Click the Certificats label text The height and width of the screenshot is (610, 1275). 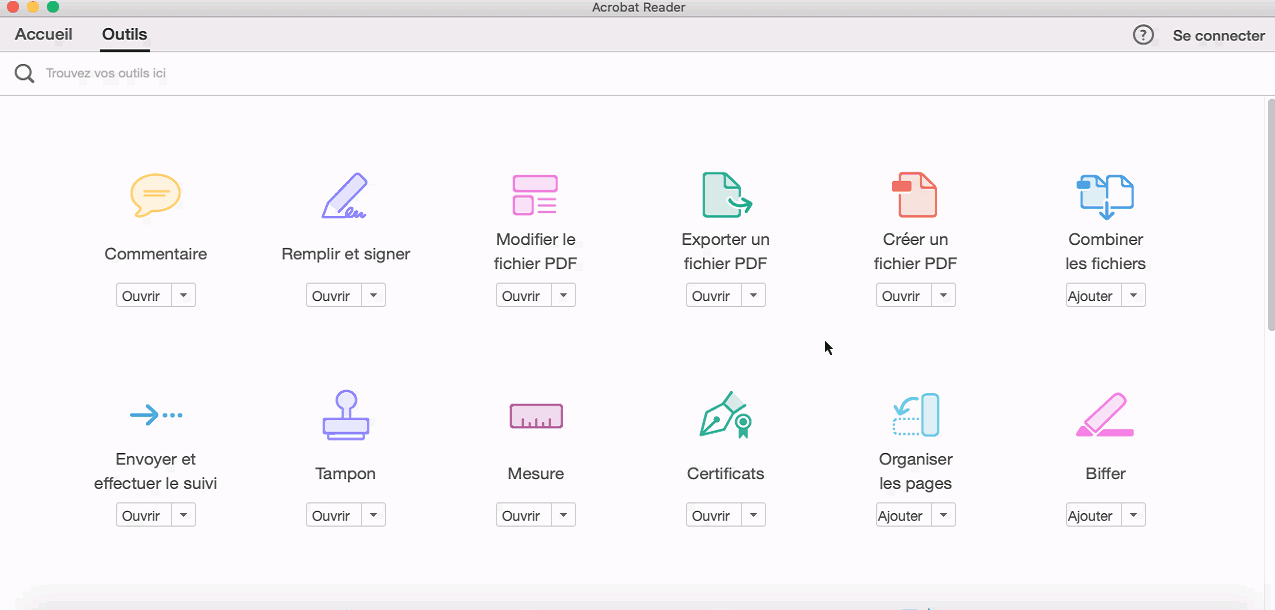726,474
